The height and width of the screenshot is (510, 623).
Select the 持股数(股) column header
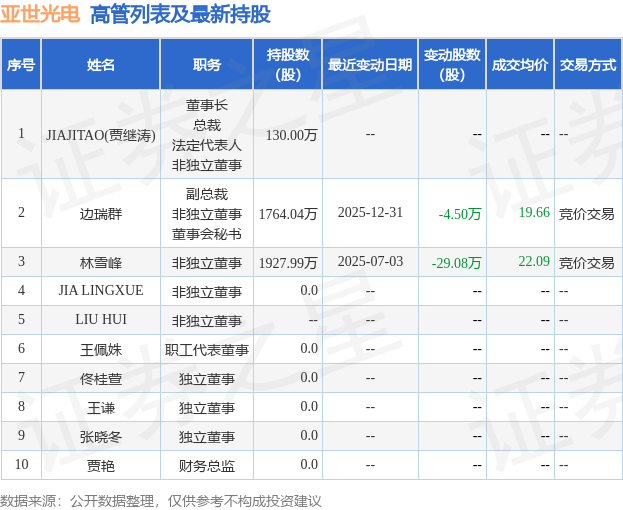coord(288,64)
